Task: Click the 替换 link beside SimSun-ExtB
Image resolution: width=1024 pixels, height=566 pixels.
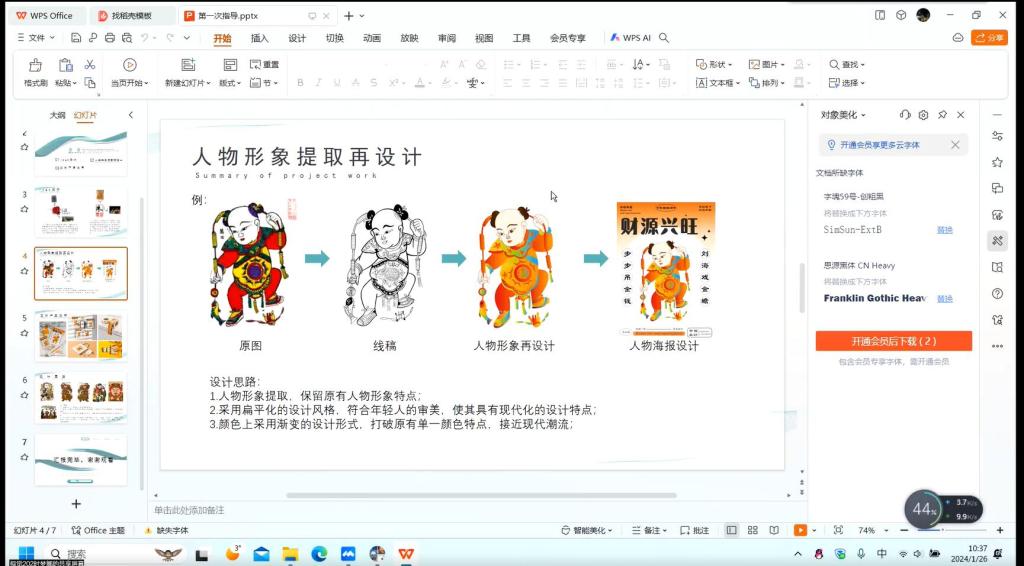Action: tap(944, 230)
